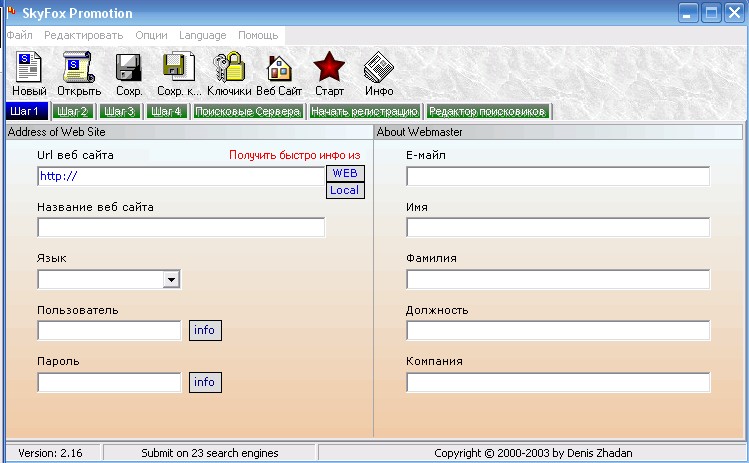Open Поисковые Сервера tab

[x=248, y=112]
